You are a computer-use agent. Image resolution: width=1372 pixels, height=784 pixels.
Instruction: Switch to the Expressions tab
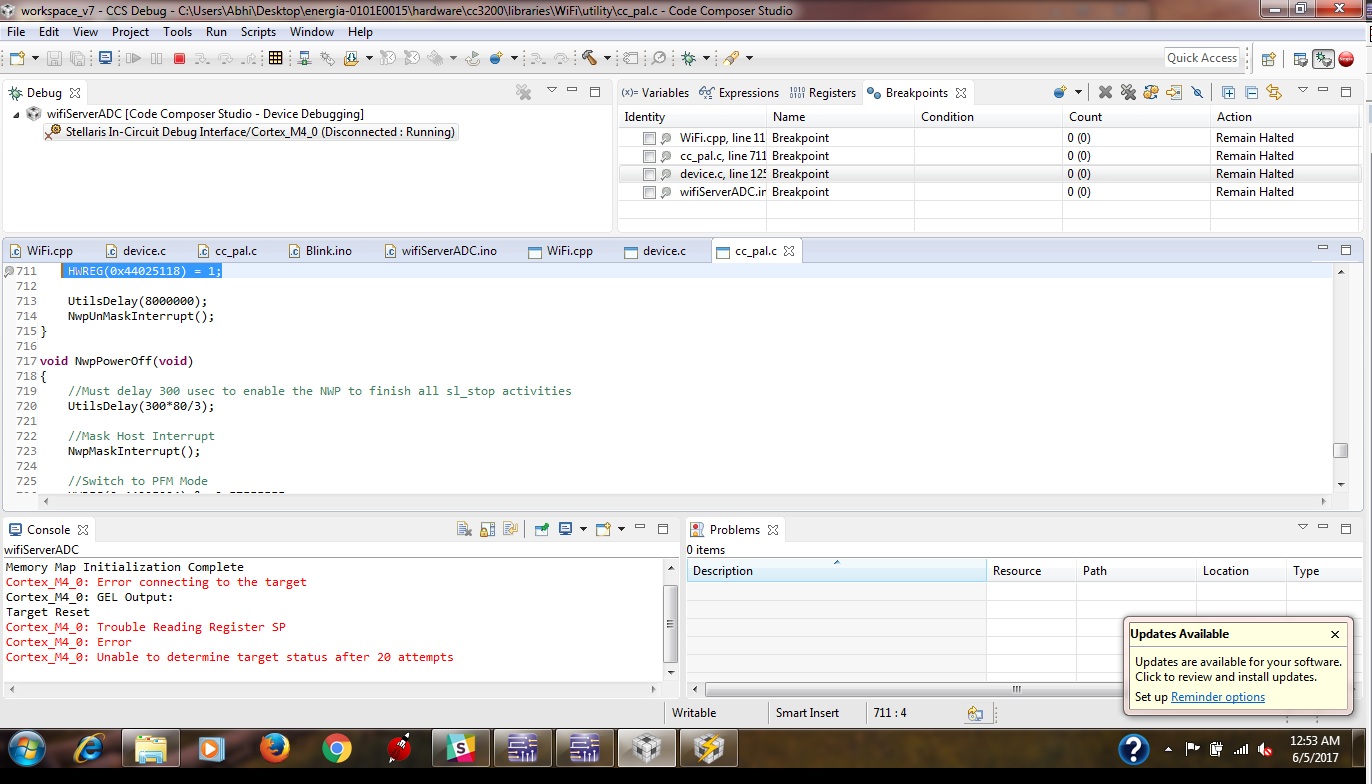point(739,93)
